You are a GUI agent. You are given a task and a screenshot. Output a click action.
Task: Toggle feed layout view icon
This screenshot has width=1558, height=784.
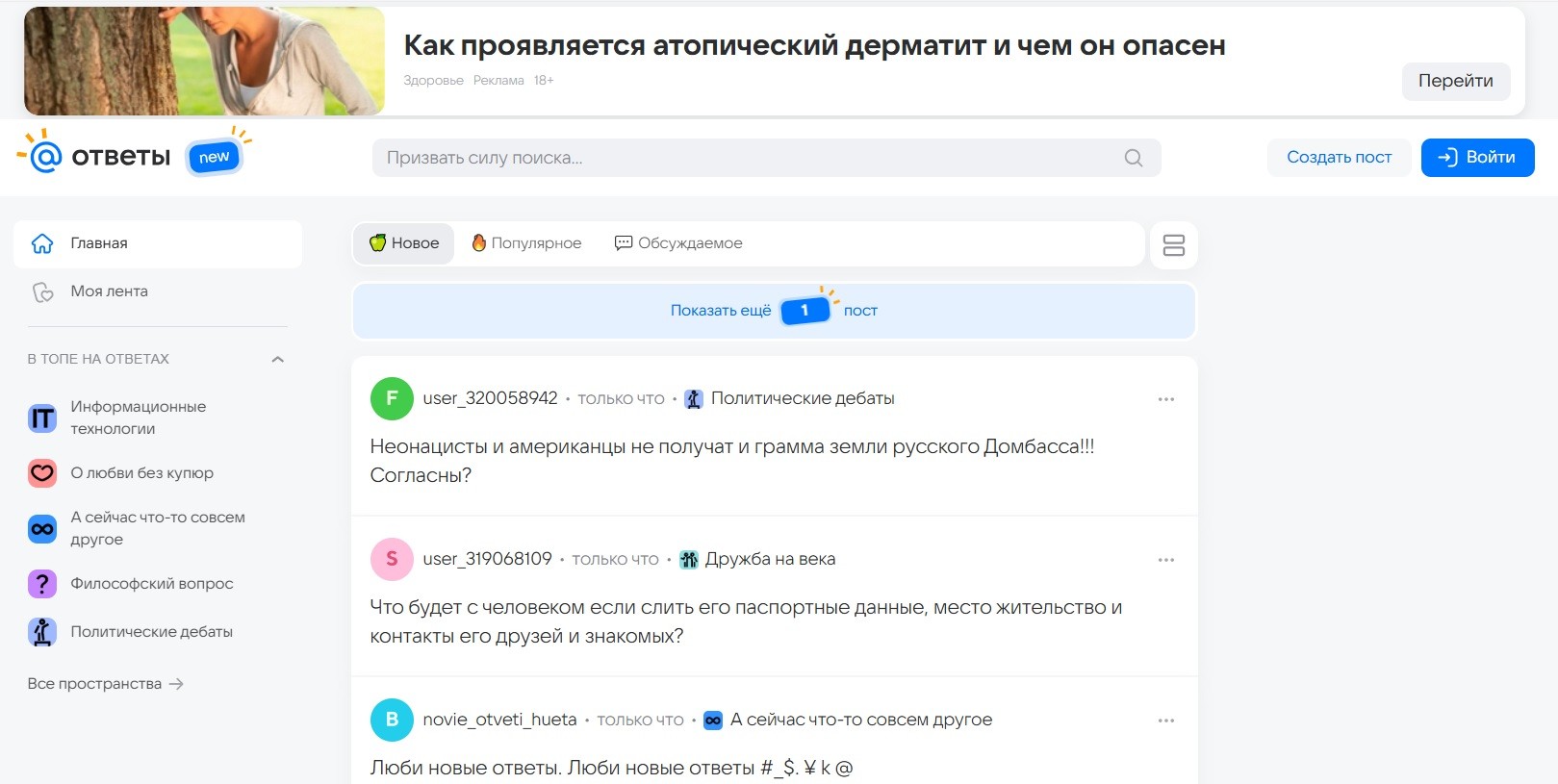coord(1173,245)
